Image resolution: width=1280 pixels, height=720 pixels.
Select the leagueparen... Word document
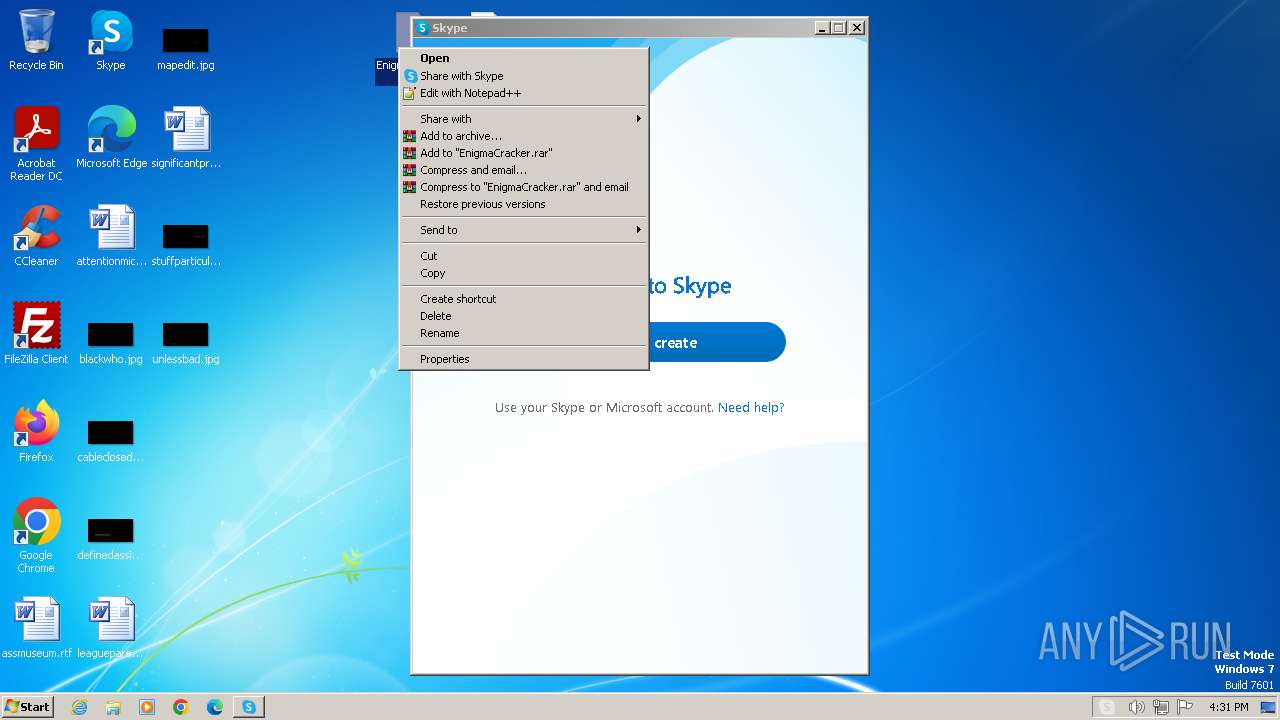(111, 628)
